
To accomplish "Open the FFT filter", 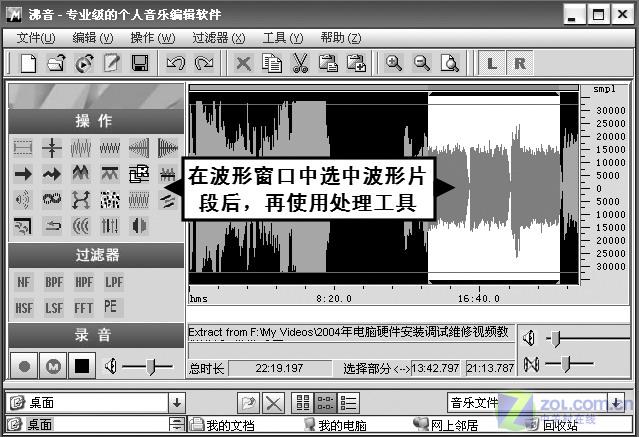I will click(x=84, y=308).
